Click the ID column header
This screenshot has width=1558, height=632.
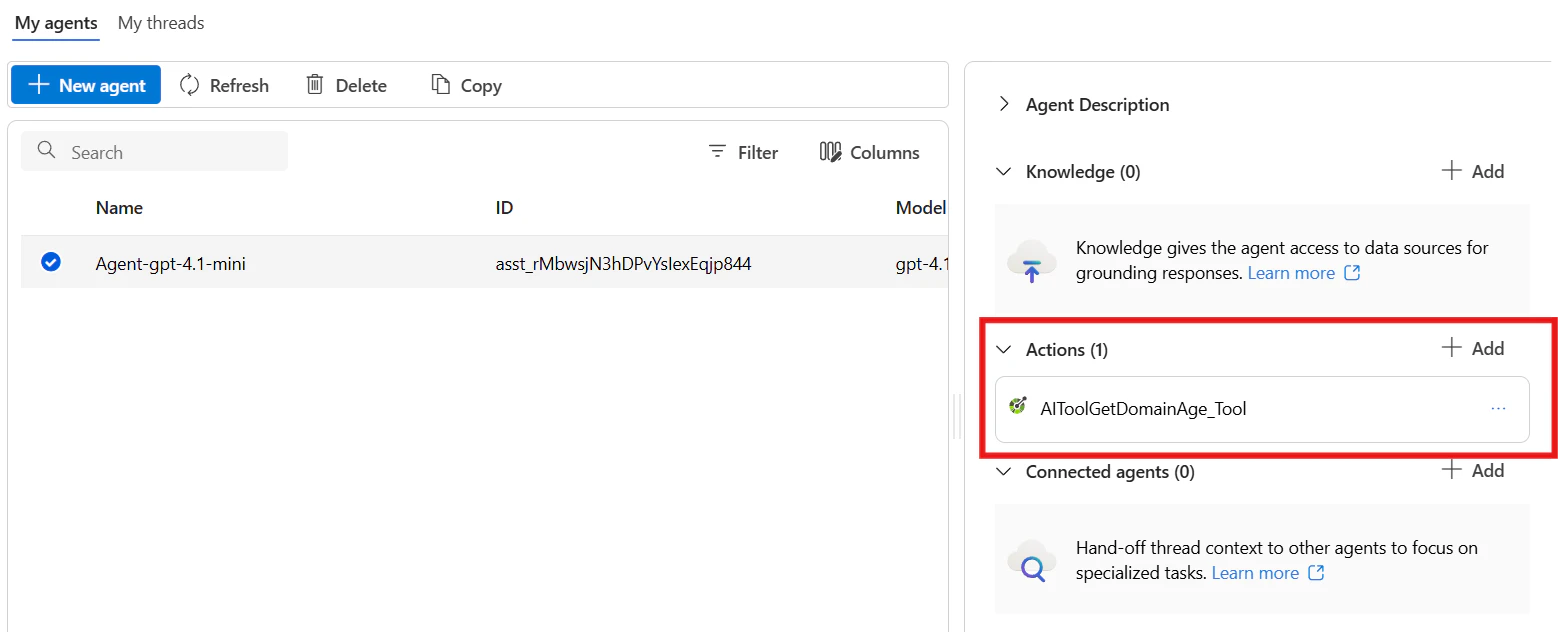pyautogui.click(x=504, y=208)
